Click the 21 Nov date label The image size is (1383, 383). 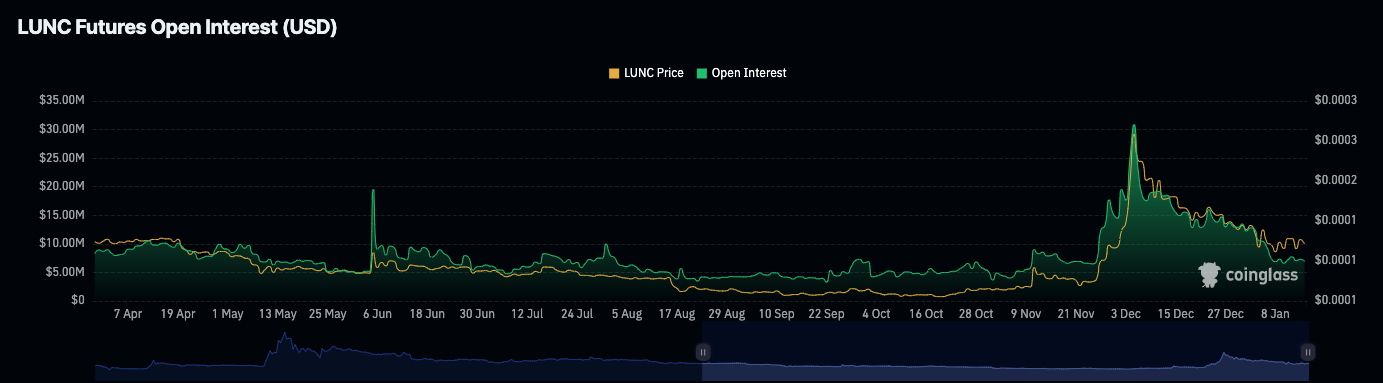coord(1076,314)
